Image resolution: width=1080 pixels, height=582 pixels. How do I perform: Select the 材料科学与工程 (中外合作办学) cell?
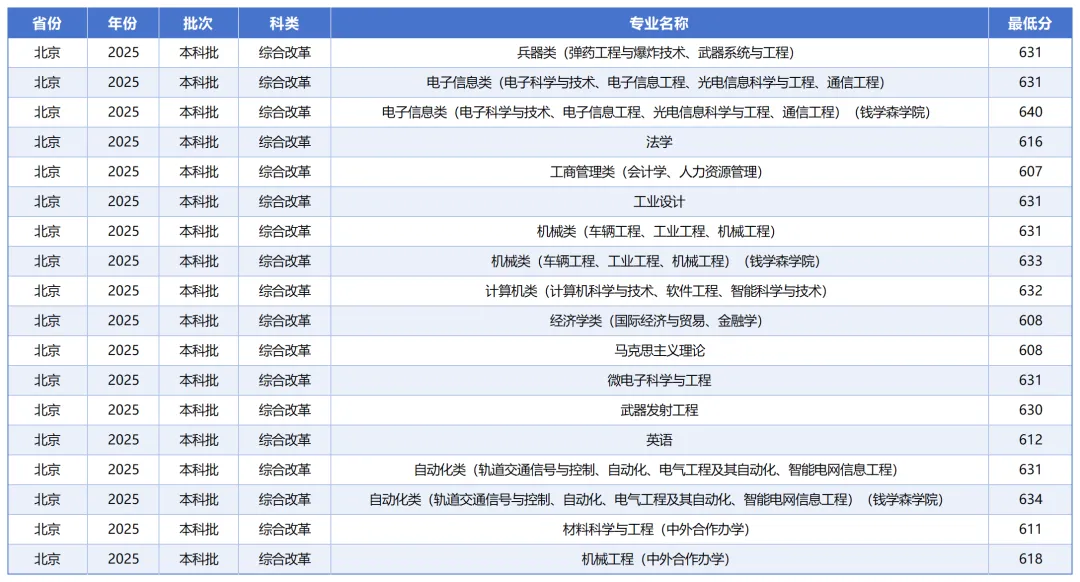coord(659,530)
